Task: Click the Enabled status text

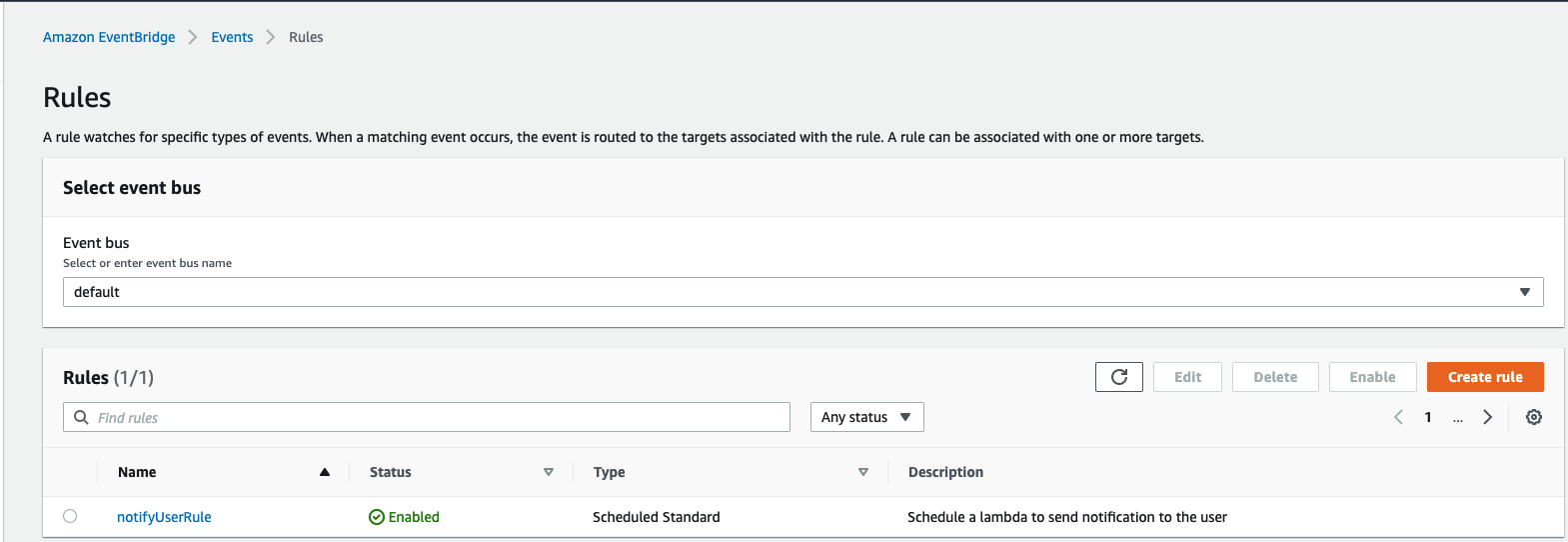Action: [414, 517]
